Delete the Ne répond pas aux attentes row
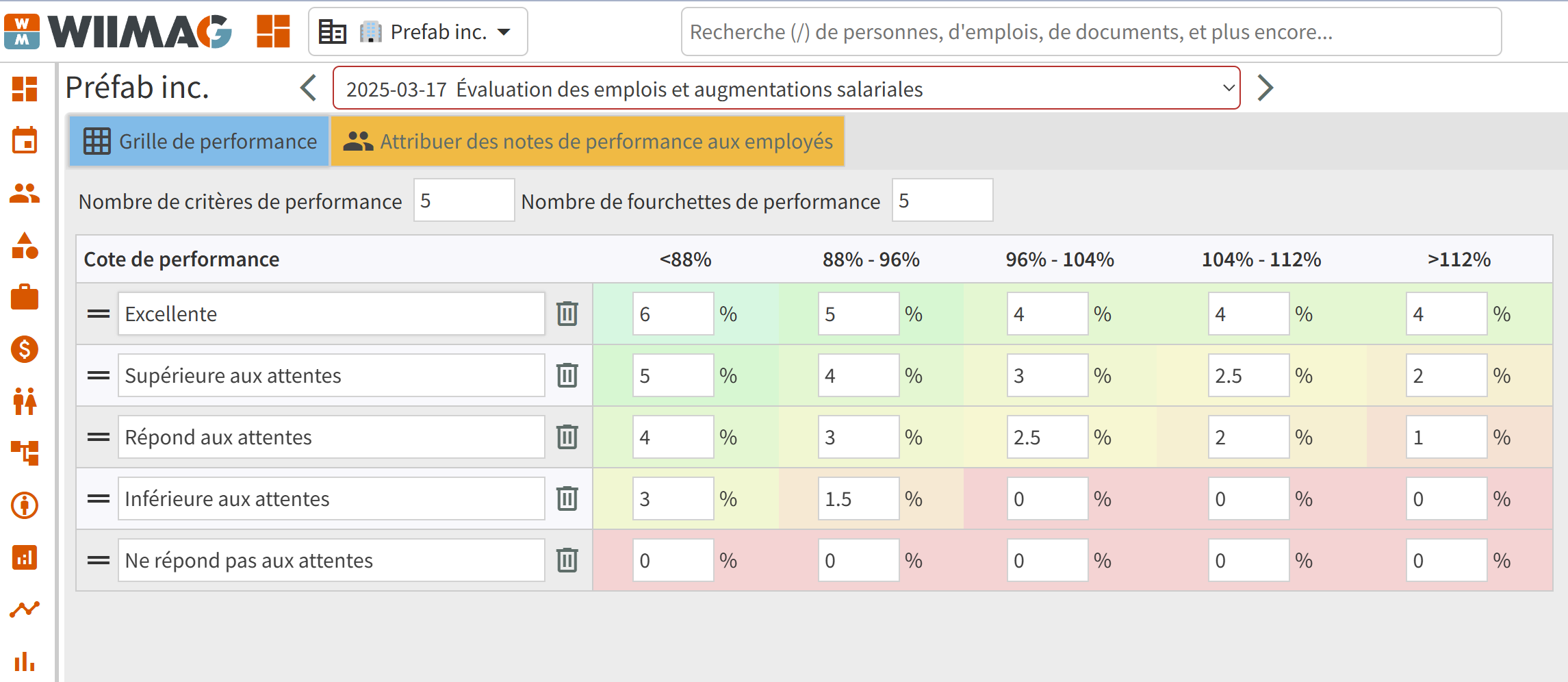Screen dimensions: 1568x682 point(567,560)
